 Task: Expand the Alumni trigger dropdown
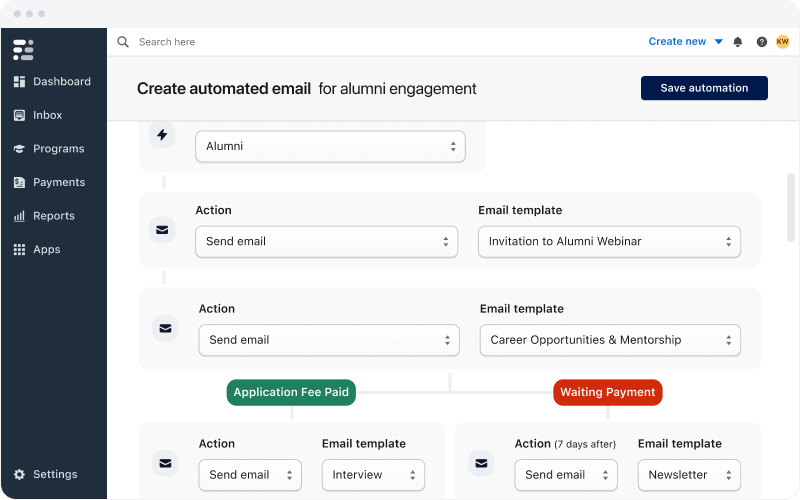(330, 146)
